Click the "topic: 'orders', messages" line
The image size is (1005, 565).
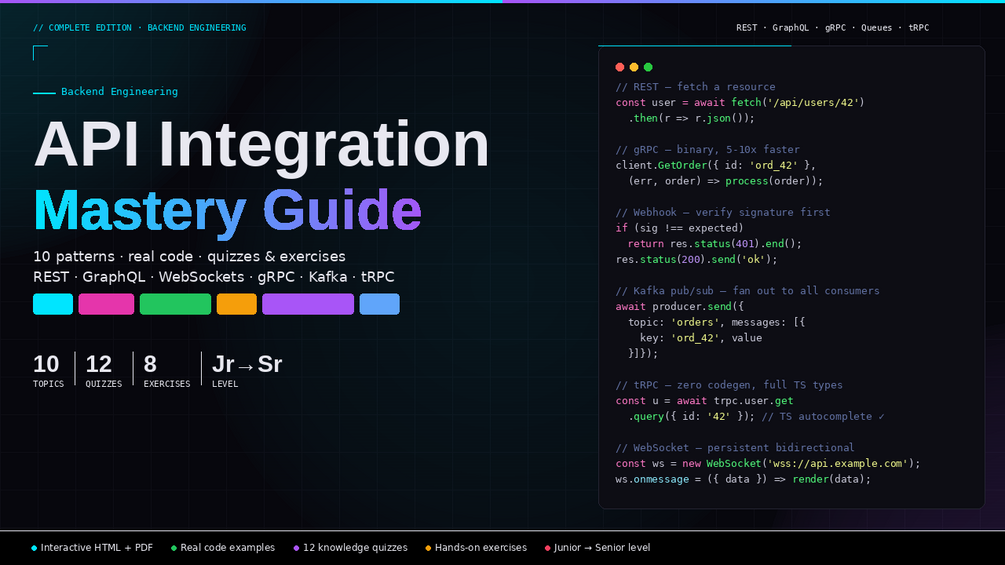pyautogui.click(x=717, y=322)
